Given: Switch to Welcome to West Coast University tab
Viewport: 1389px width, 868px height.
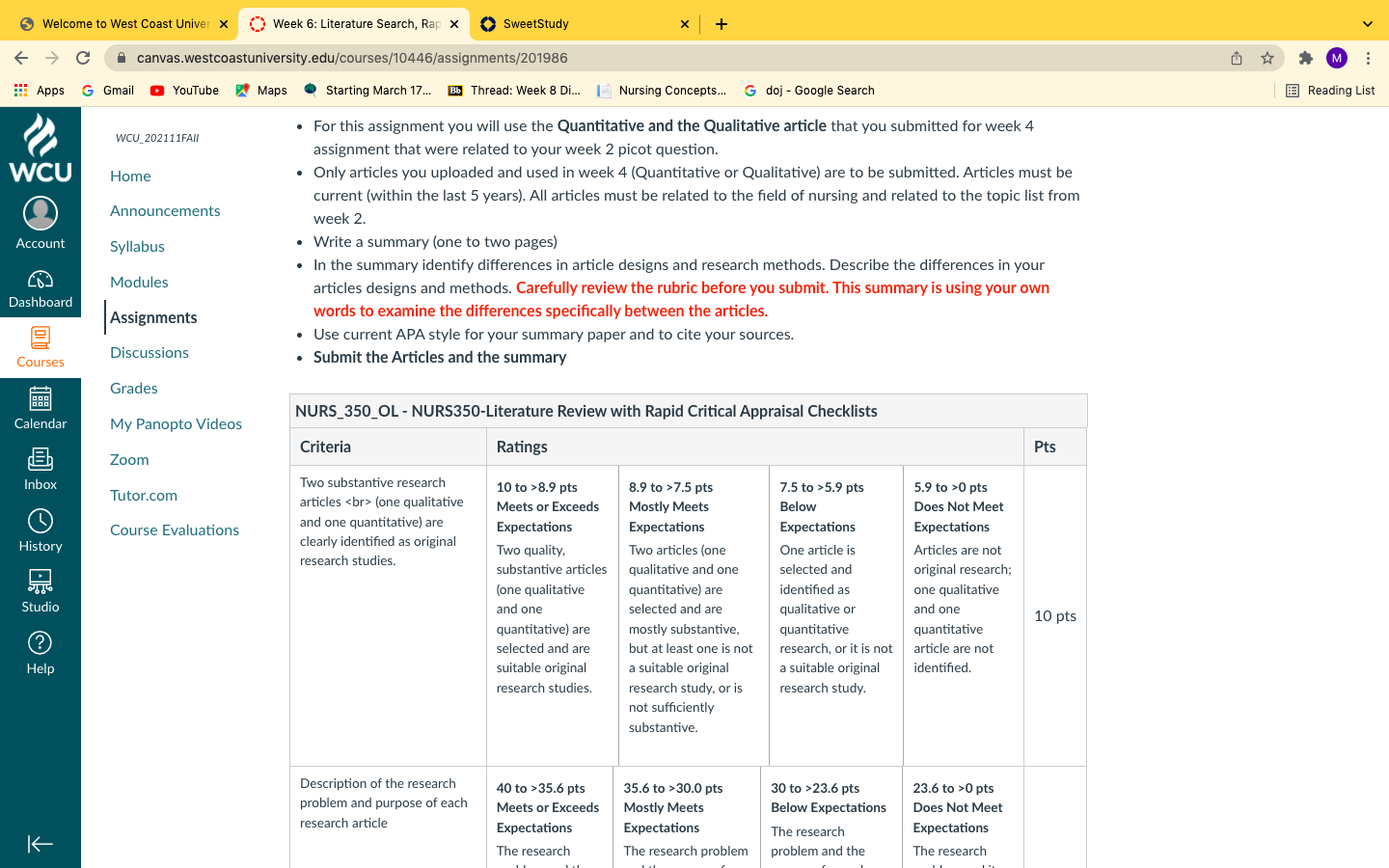Looking at the screenshot, I should point(125,24).
